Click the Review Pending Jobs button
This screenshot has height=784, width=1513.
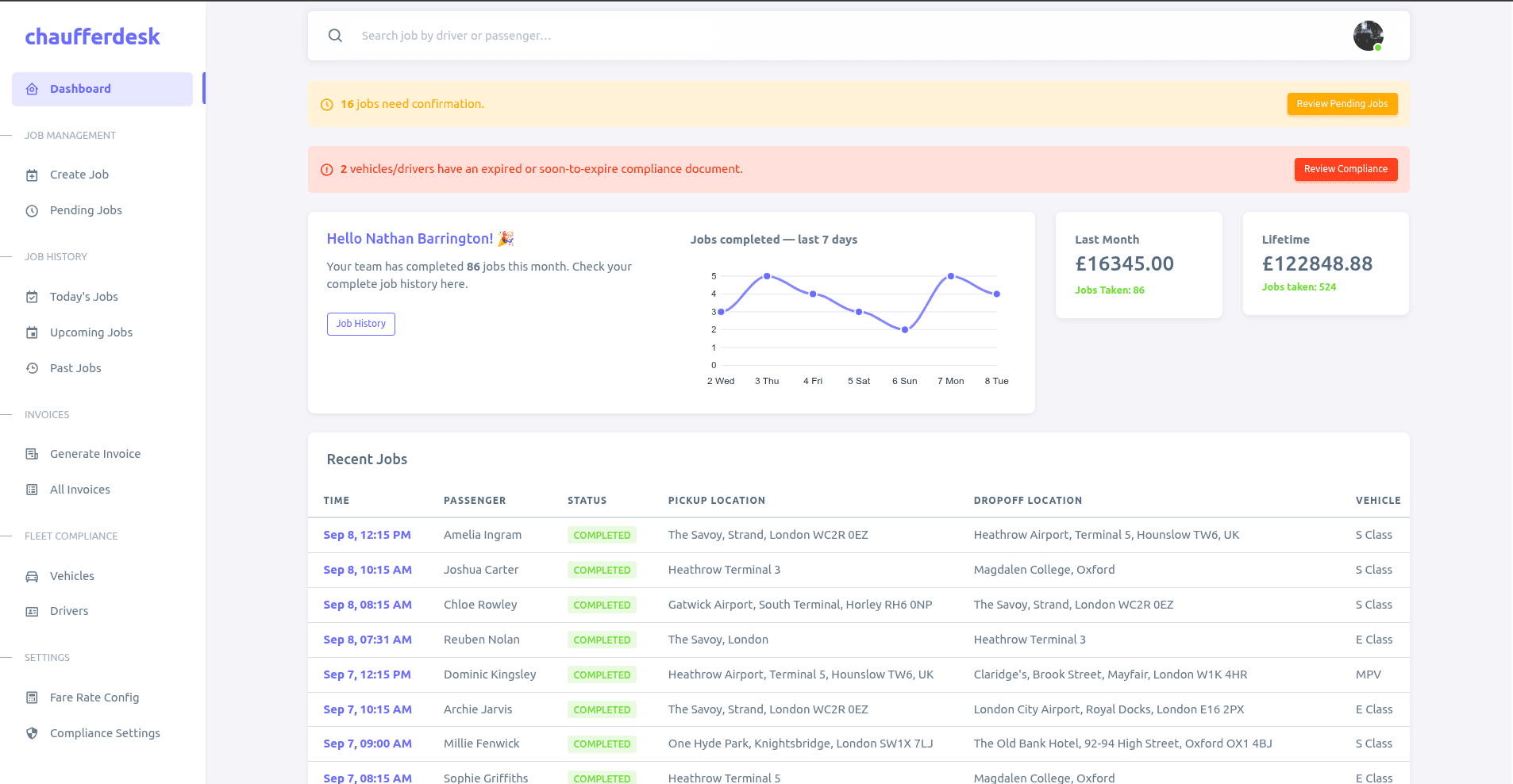(1342, 104)
